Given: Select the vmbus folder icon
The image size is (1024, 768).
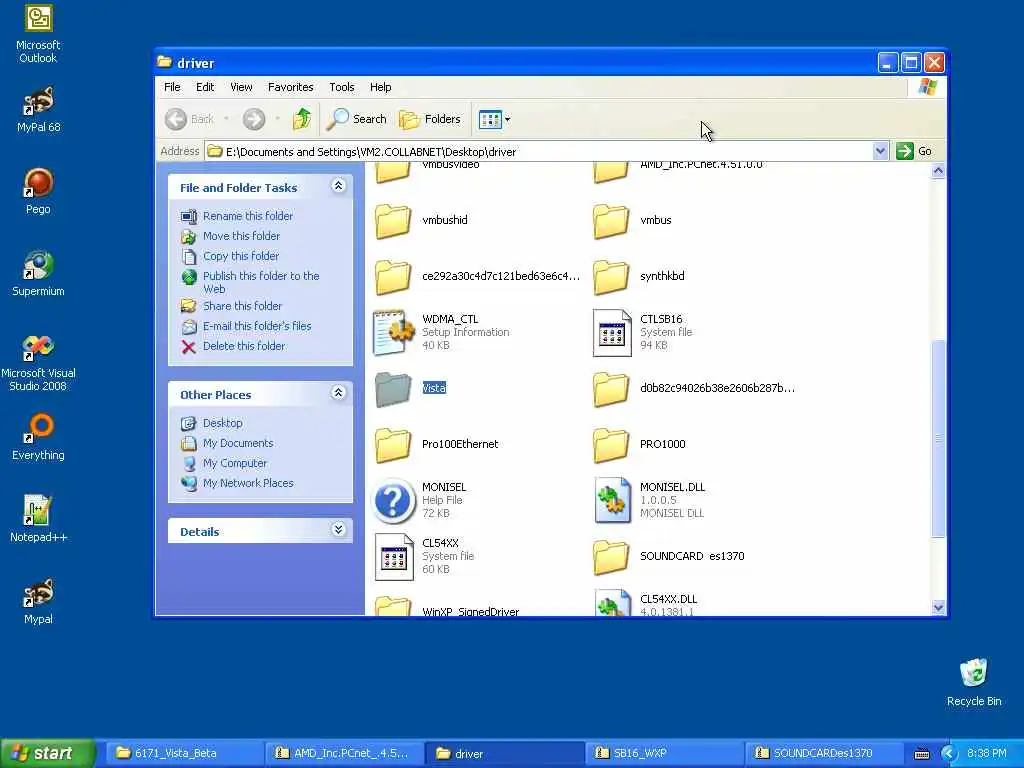Looking at the screenshot, I should [x=611, y=221].
